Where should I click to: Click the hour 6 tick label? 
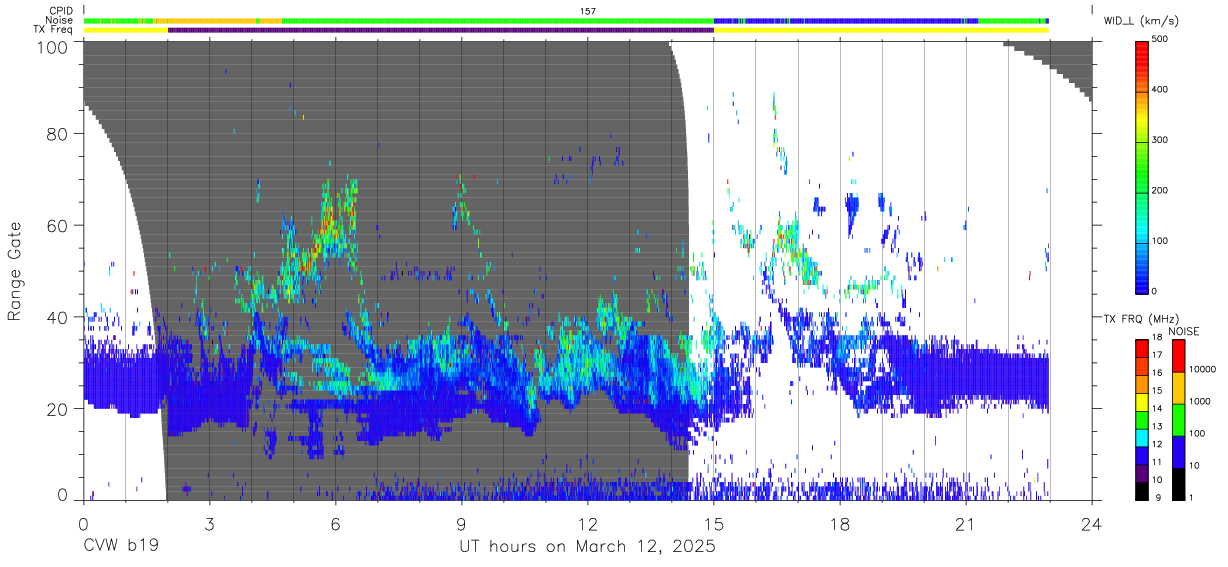pos(335,522)
